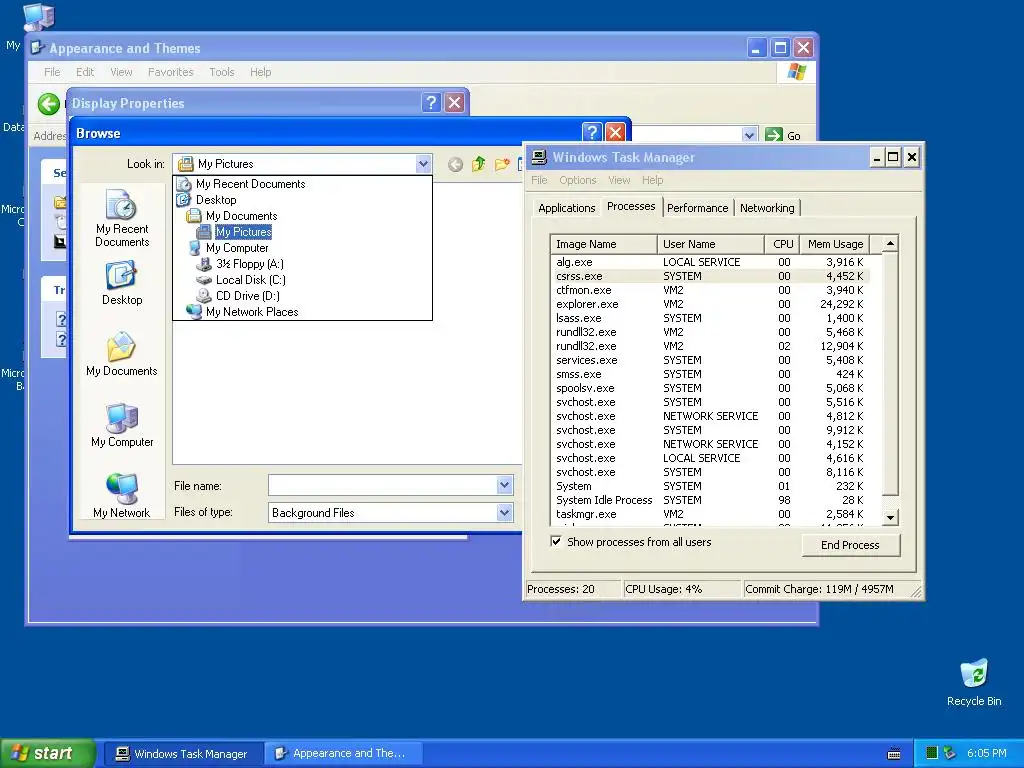The height and width of the screenshot is (768, 1024).
Task: Switch to the Applications tab
Action: coord(566,208)
